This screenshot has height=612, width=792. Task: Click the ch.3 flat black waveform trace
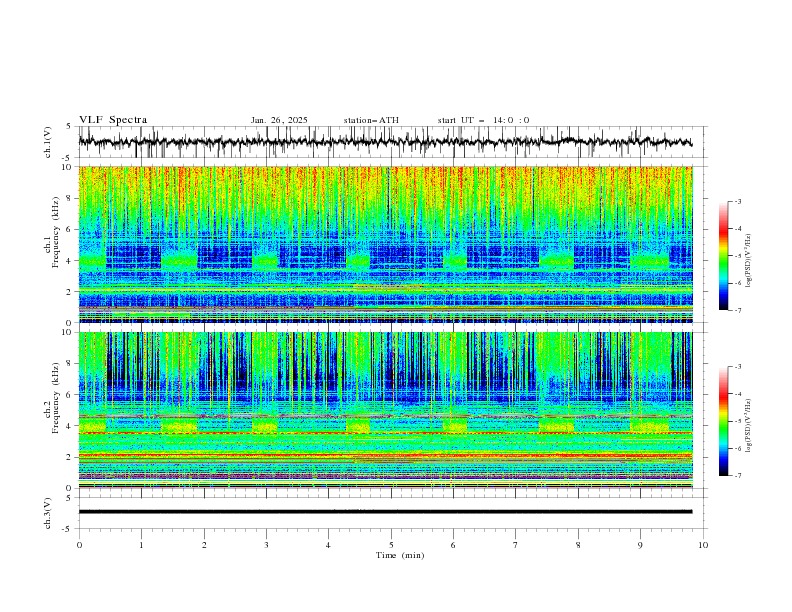click(x=386, y=512)
